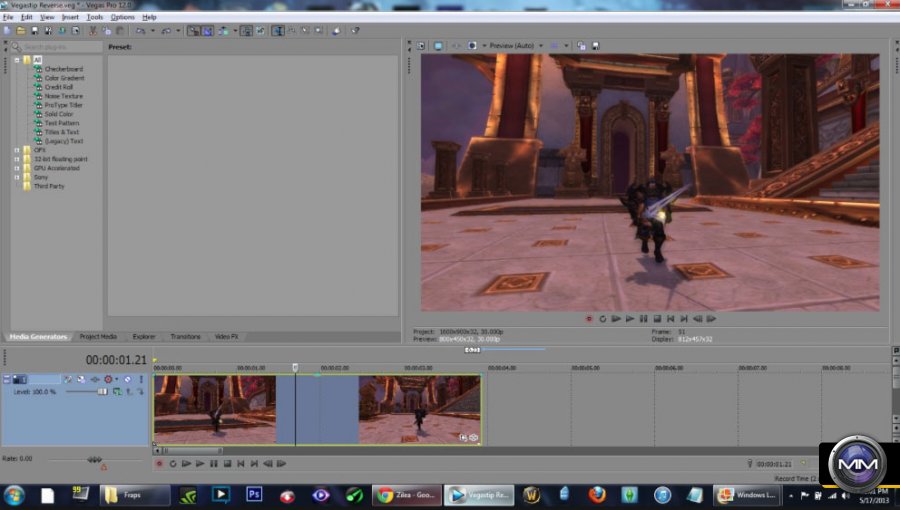Save snapshot of preview frame to file

598,46
